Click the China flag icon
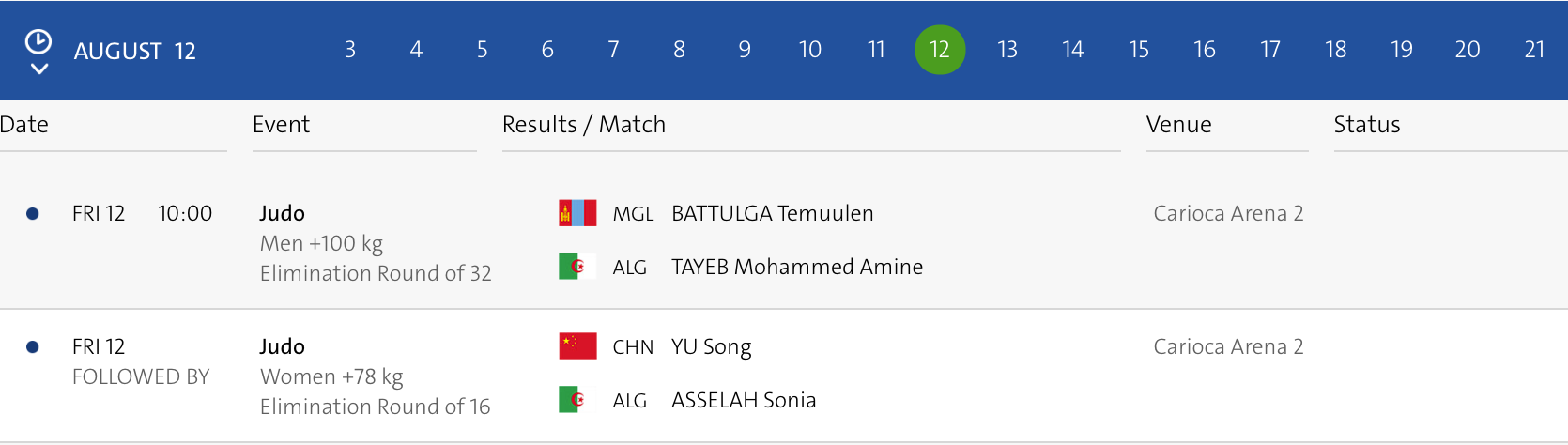The width and height of the screenshot is (1568, 445). click(x=577, y=346)
